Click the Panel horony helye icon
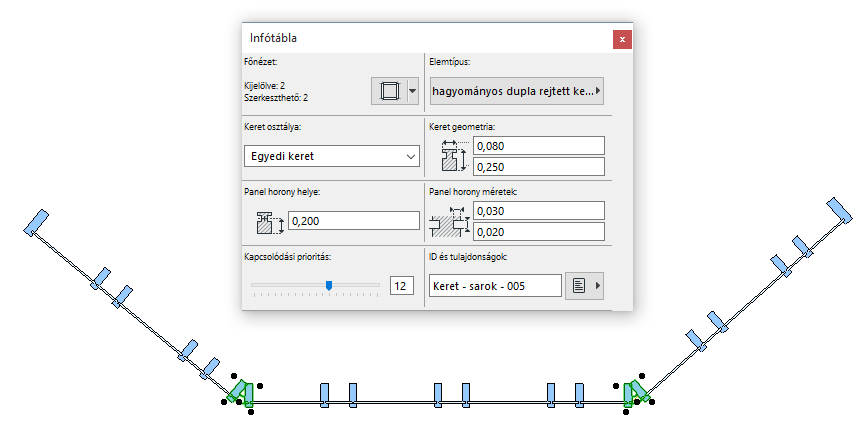867x444 pixels. click(269, 221)
